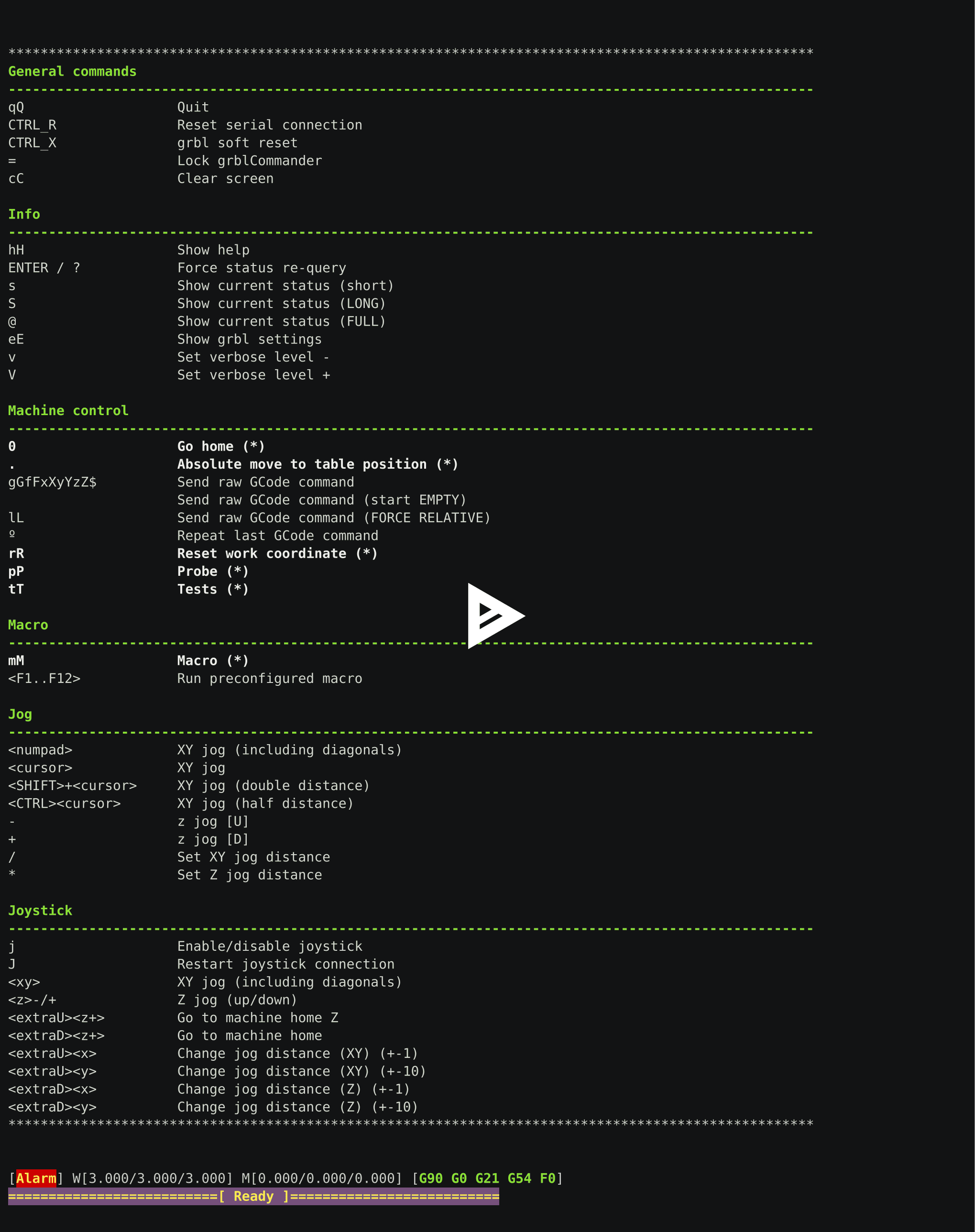Select the 'Reset serial connection' line
The width and height of the screenshot is (975, 1232).
(269, 125)
